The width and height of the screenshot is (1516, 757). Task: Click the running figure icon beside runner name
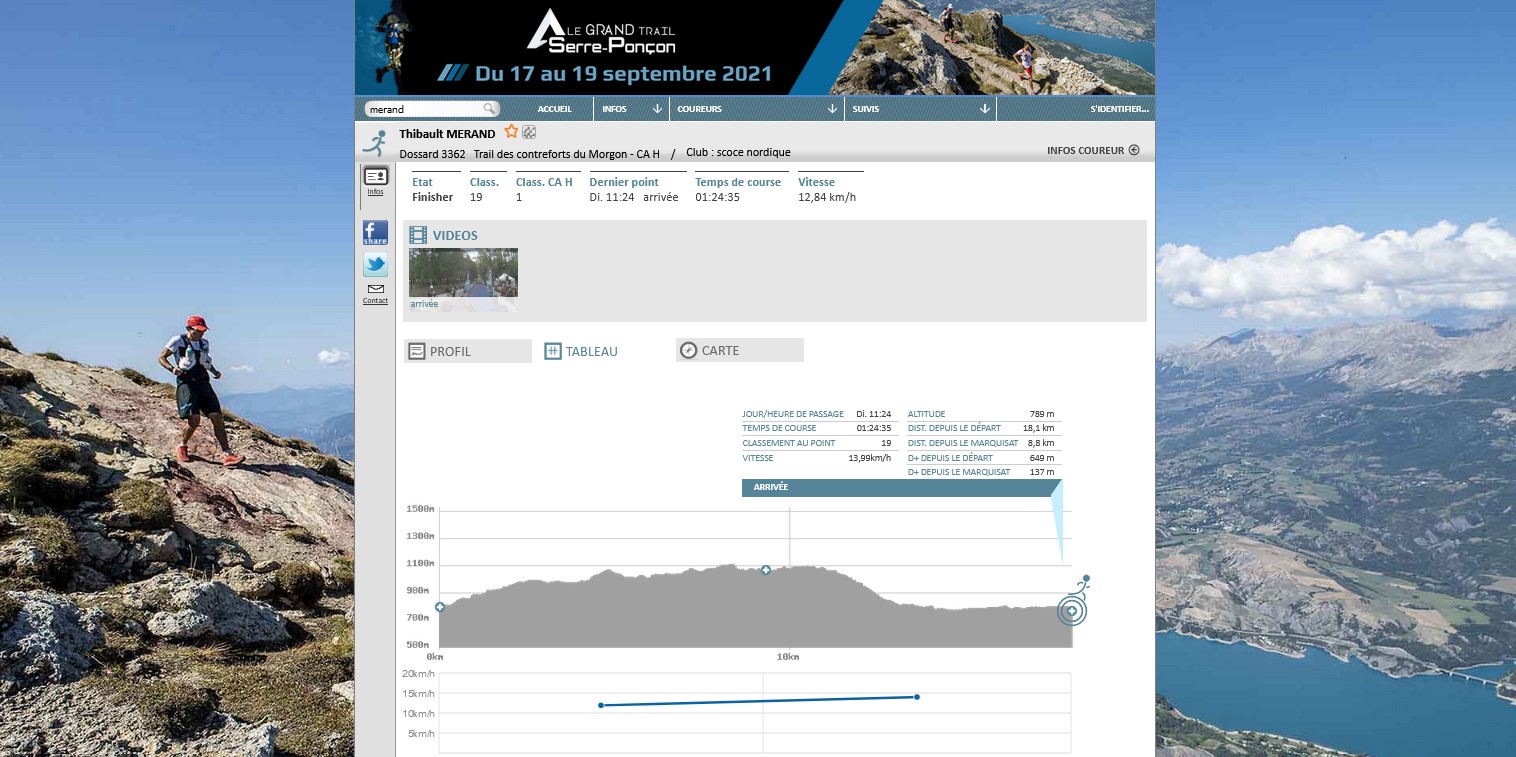pyautogui.click(x=375, y=141)
